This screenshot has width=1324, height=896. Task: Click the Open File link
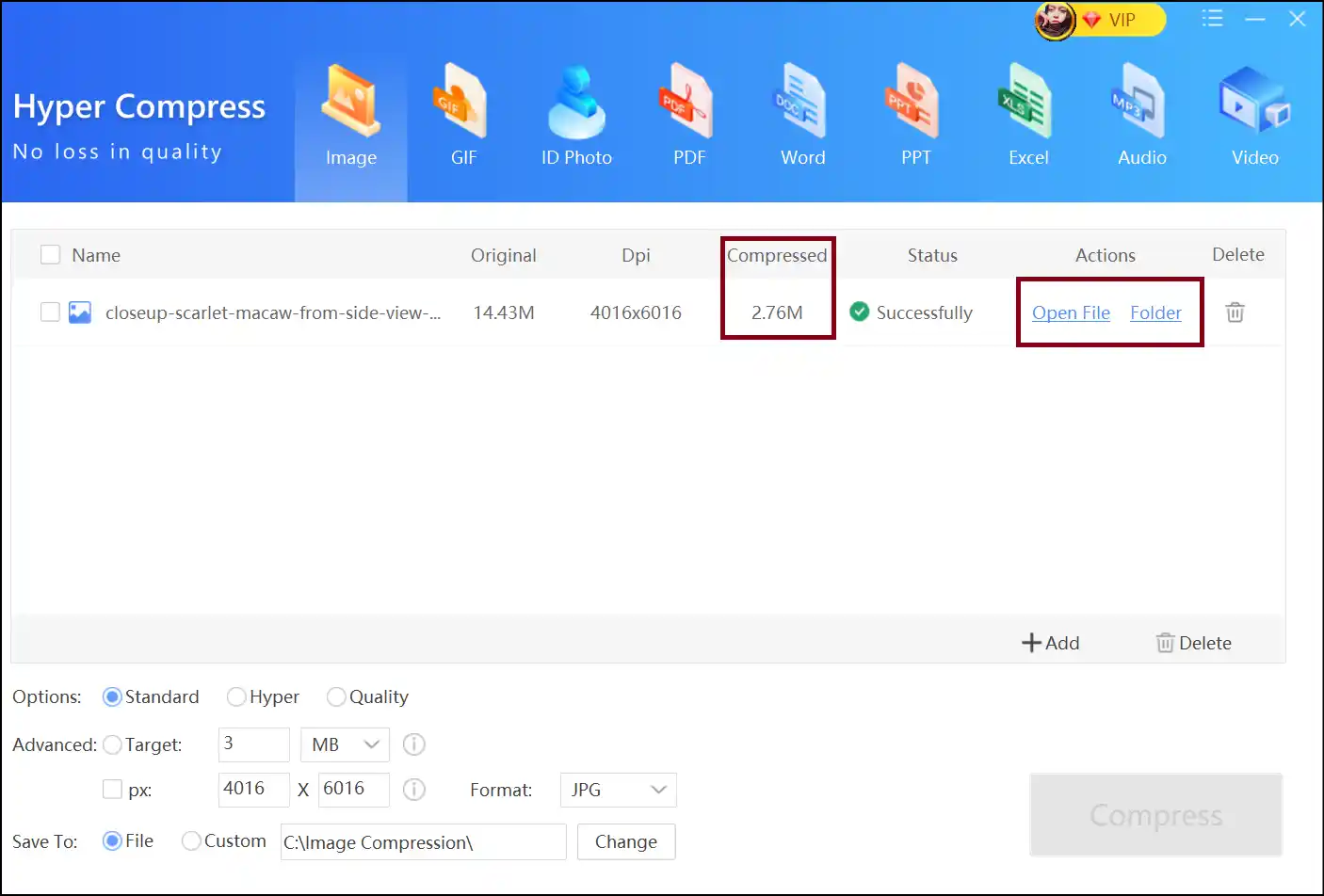(1071, 312)
